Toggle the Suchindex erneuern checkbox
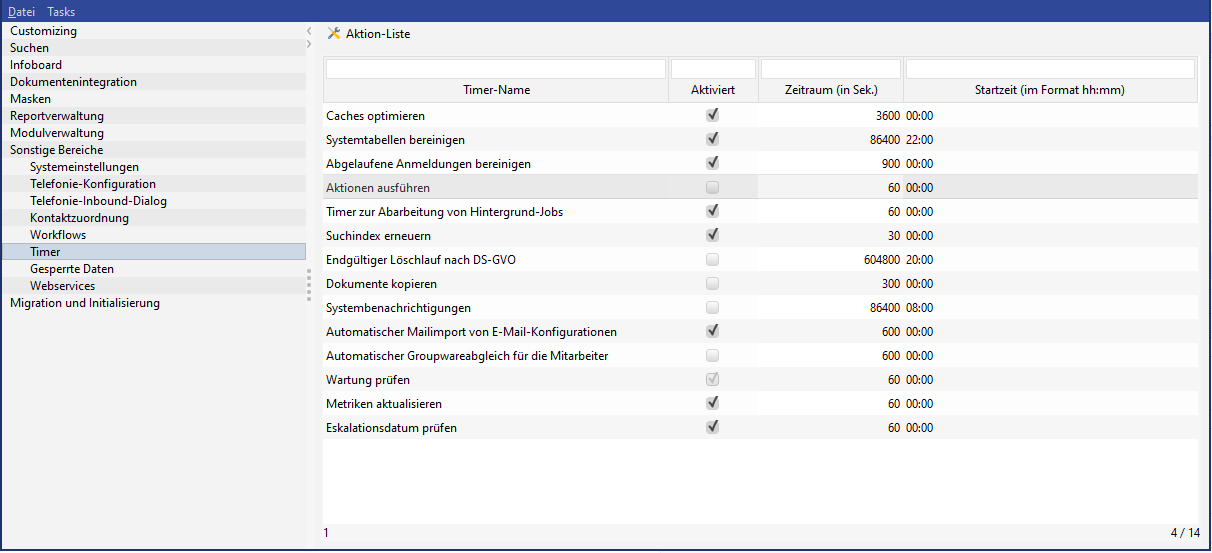This screenshot has height=553, width=1212. [x=713, y=235]
